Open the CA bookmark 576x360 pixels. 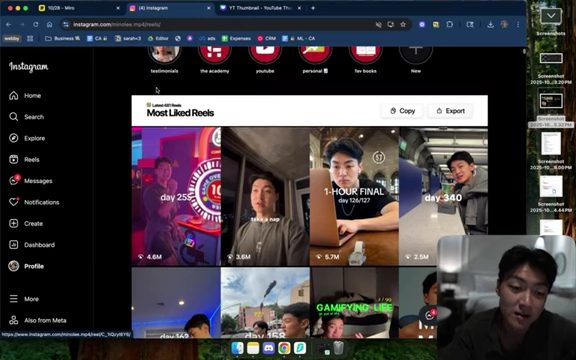tap(97, 38)
